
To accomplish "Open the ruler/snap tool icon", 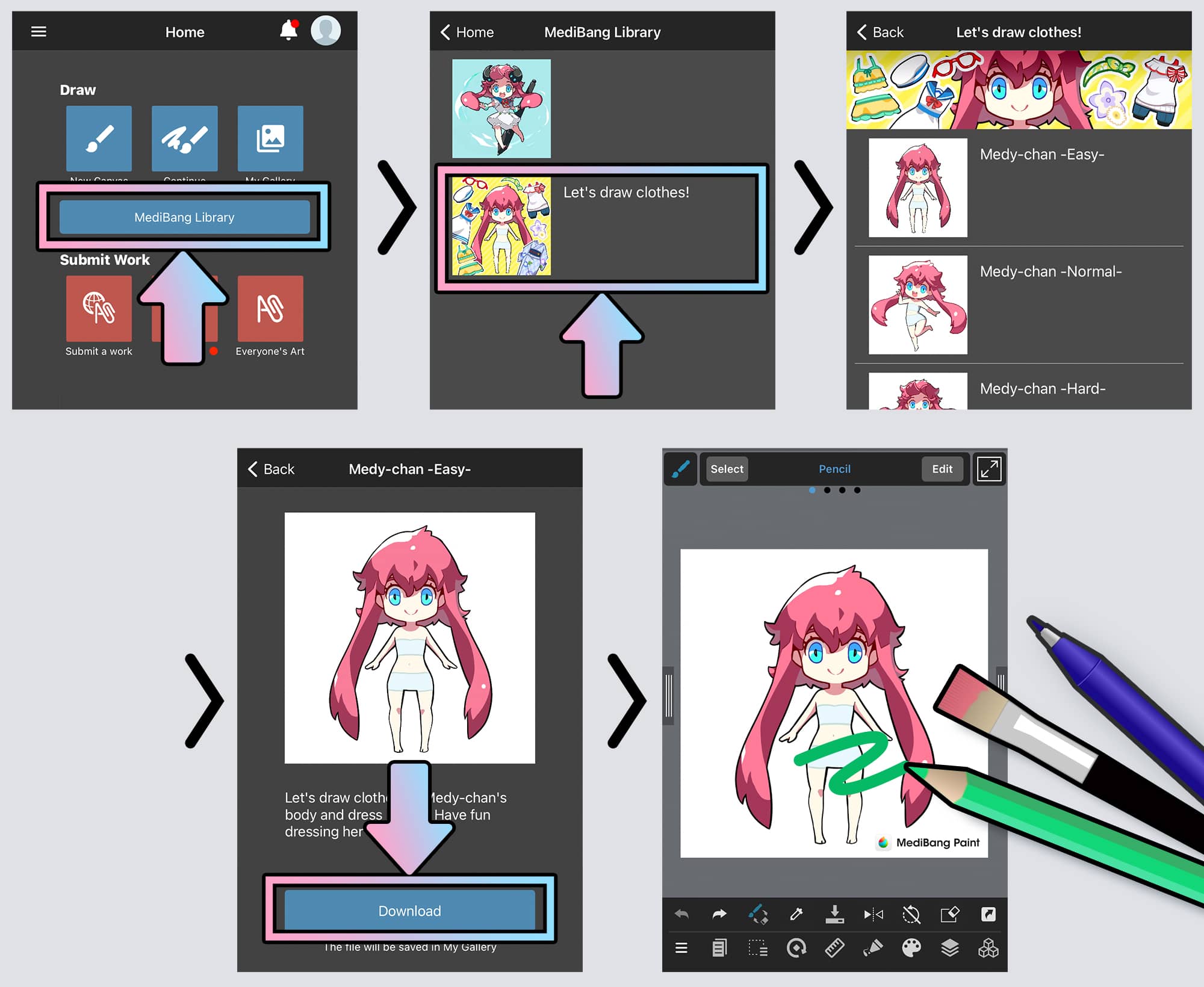I will click(x=834, y=948).
